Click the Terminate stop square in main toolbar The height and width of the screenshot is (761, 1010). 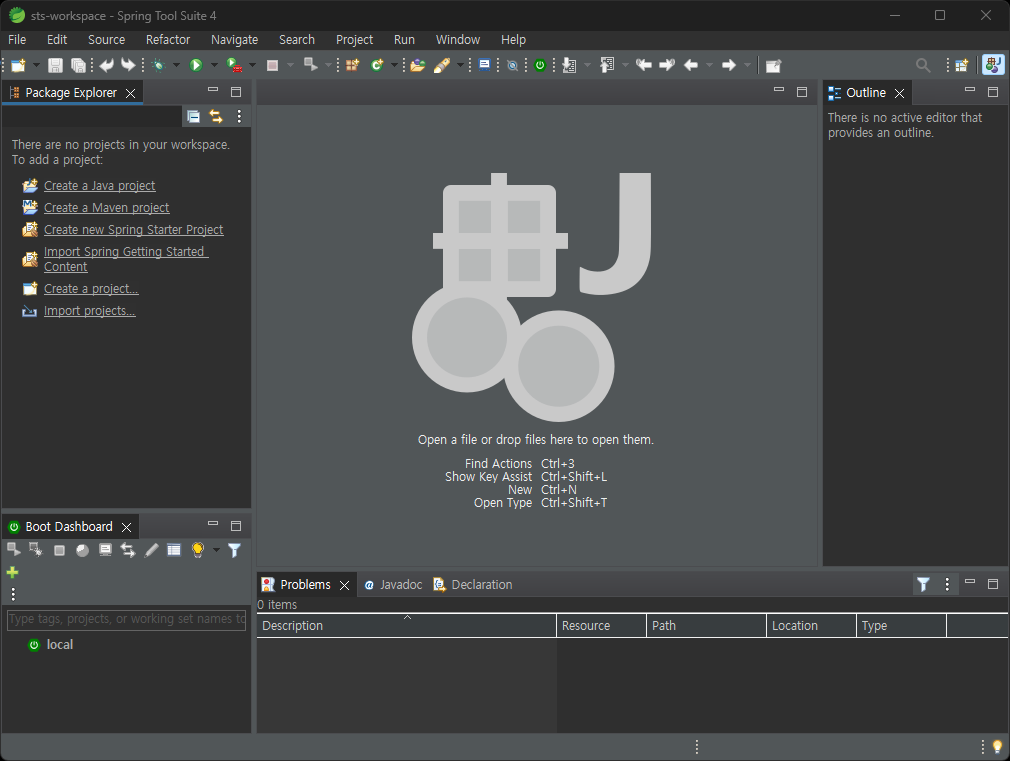(272, 65)
